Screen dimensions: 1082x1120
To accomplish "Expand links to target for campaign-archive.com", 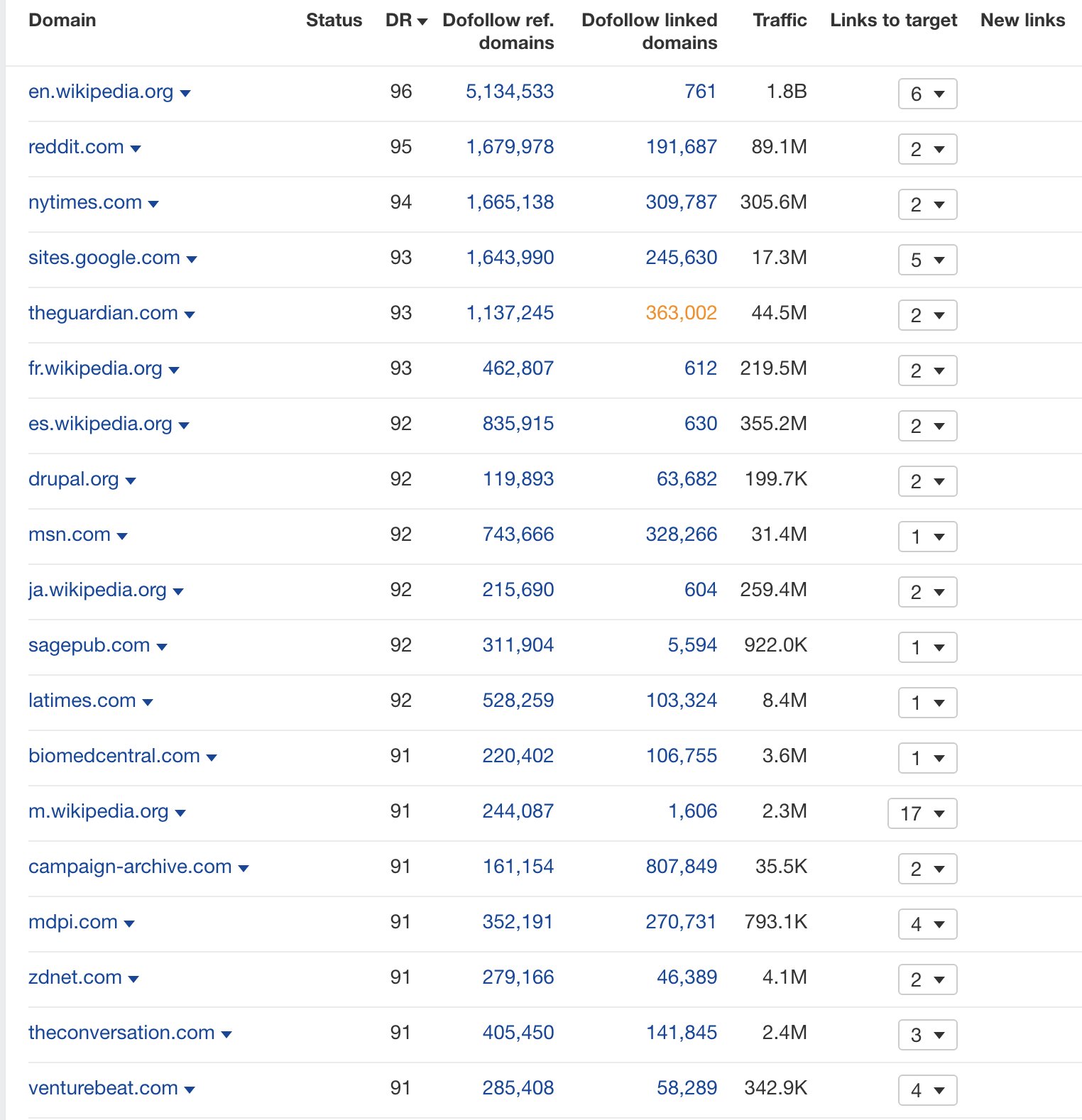I will coord(927,869).
